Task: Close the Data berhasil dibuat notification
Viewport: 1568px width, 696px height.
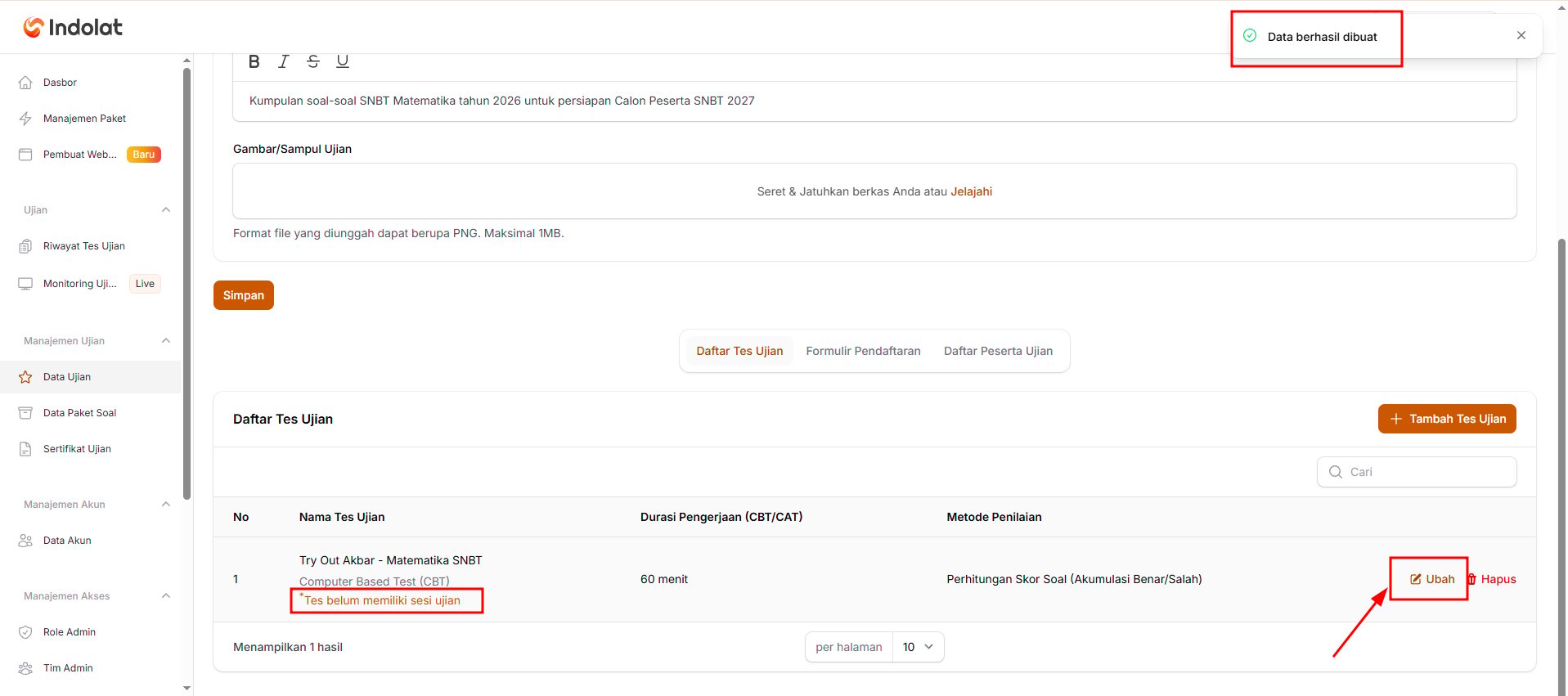Action: click(1521, 35)
